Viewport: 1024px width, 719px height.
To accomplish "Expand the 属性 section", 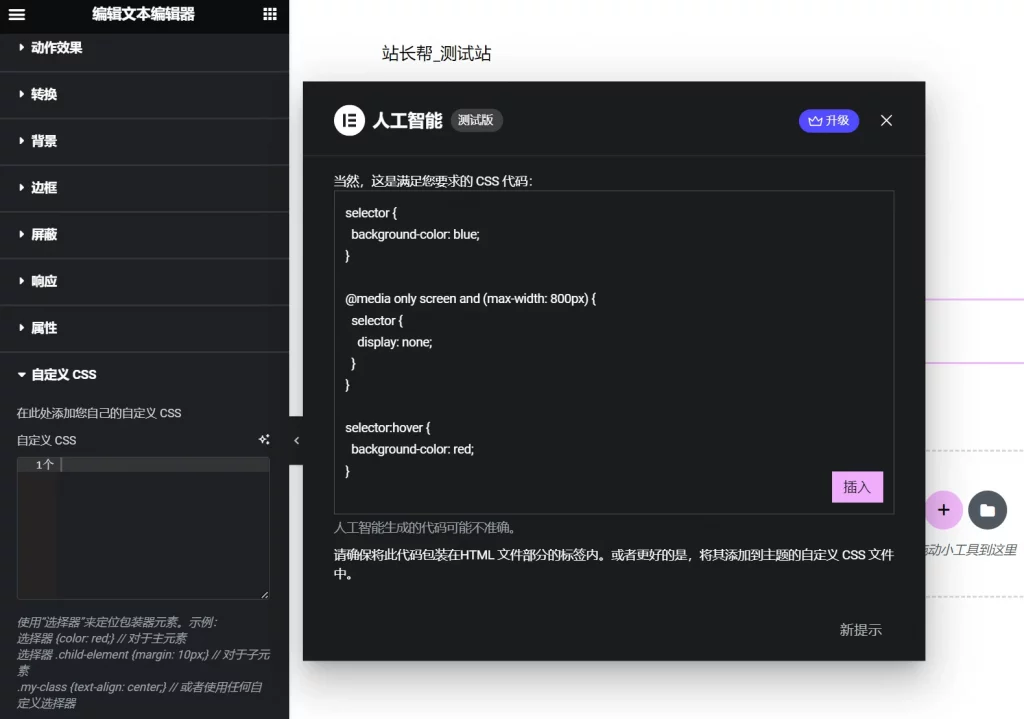I will click(44, 328).
